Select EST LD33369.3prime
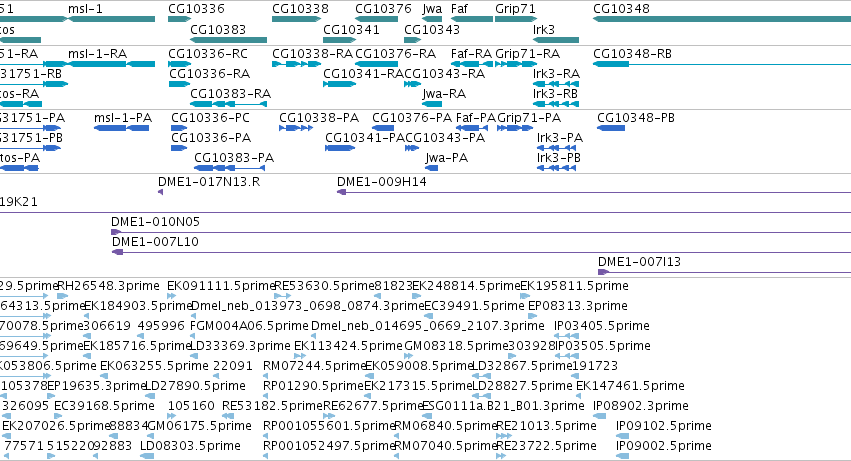The width and height of the screenshot is (851, 461). (192, 356)
